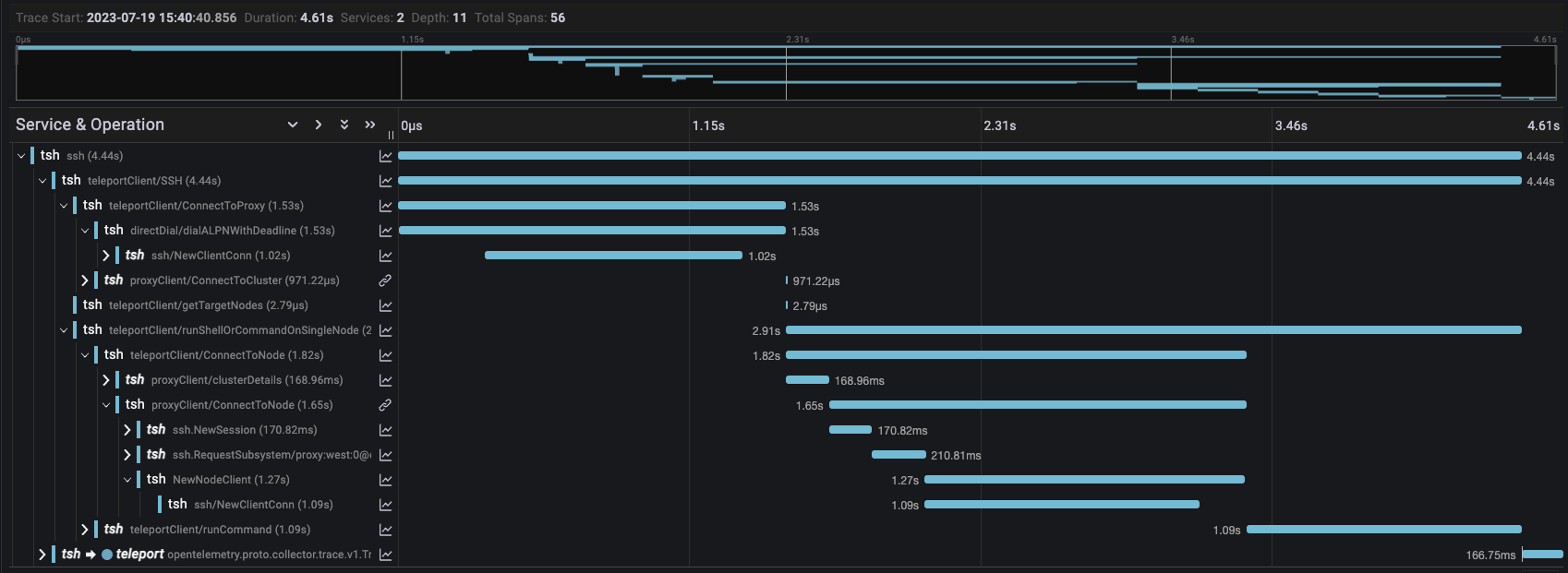This screenshot has height=573, width=1568.
Task: Expand one level with header right chevron
Action: [x=319, y=125]
